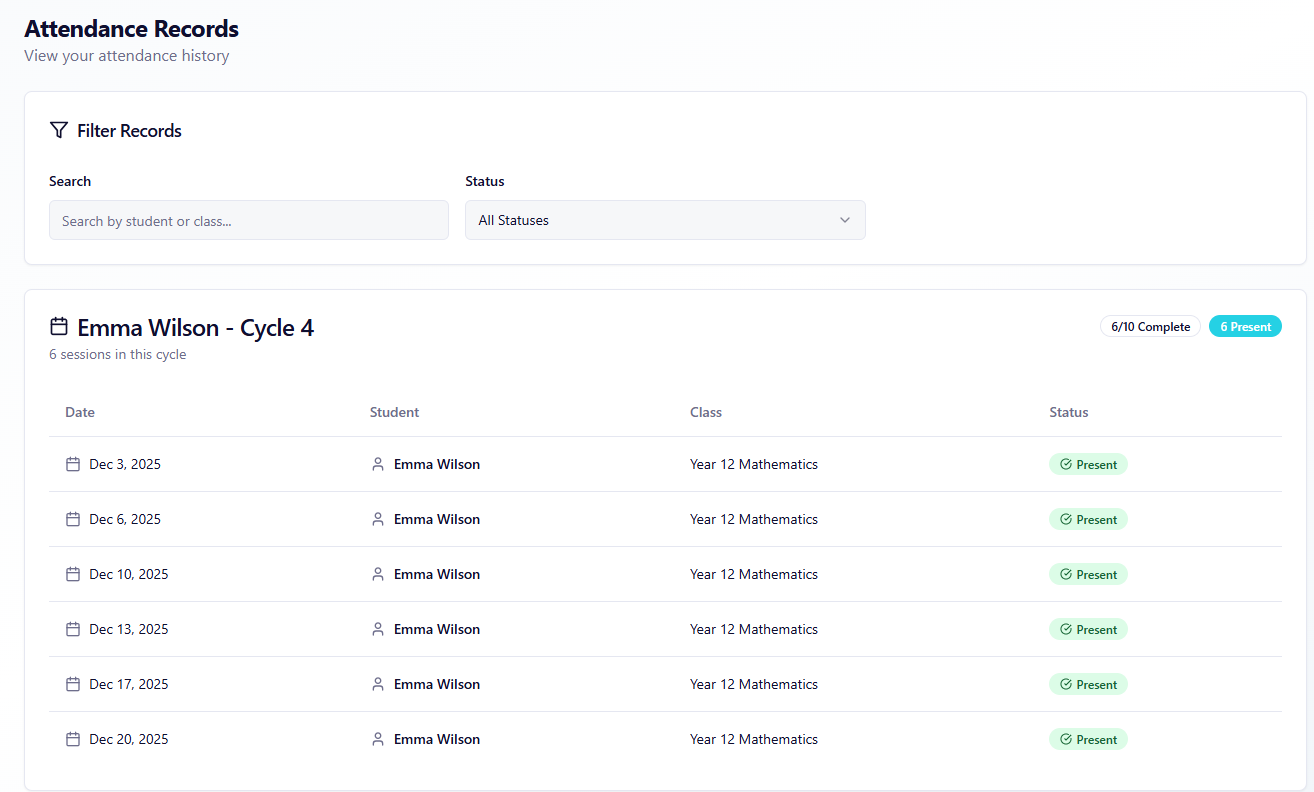
Task: Click the chevron arrow in Status dropdown
Action: coord(845,220)
